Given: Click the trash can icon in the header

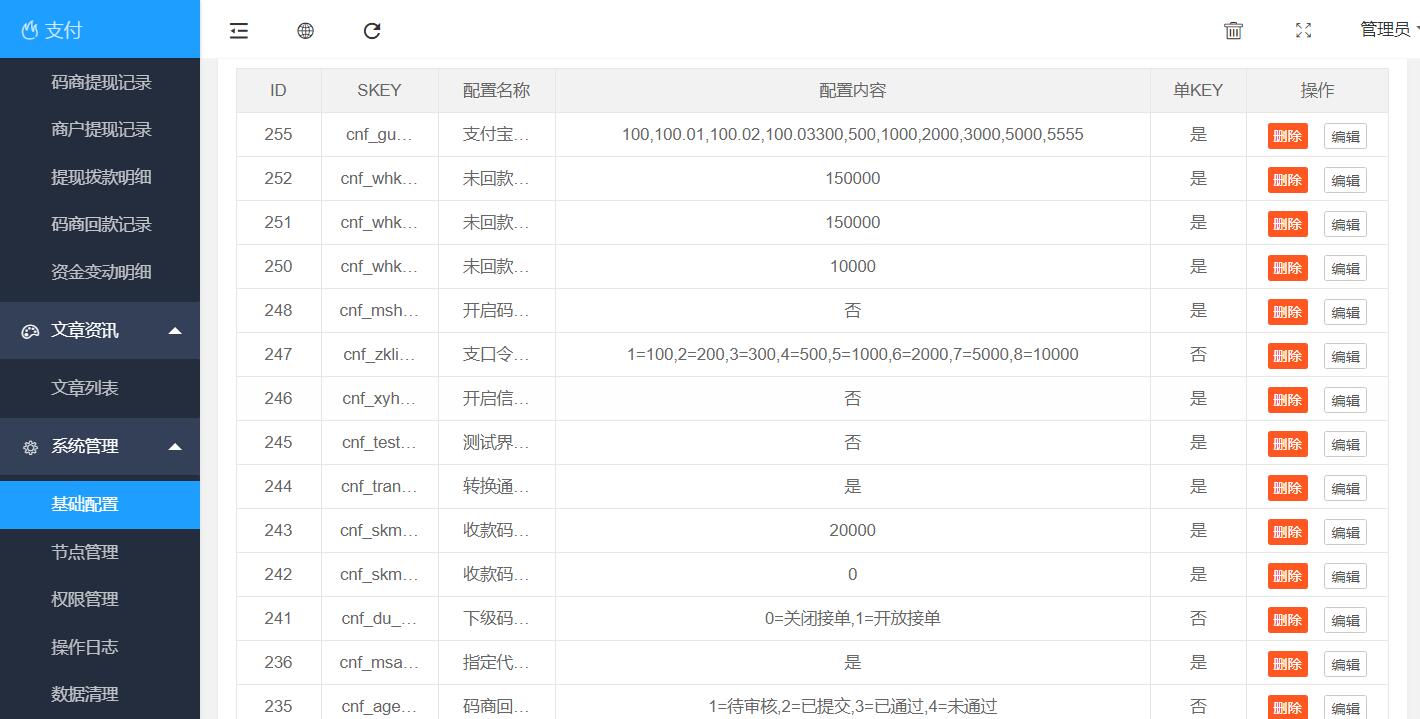Looking at the screenshot, I should coord(1233,31).
